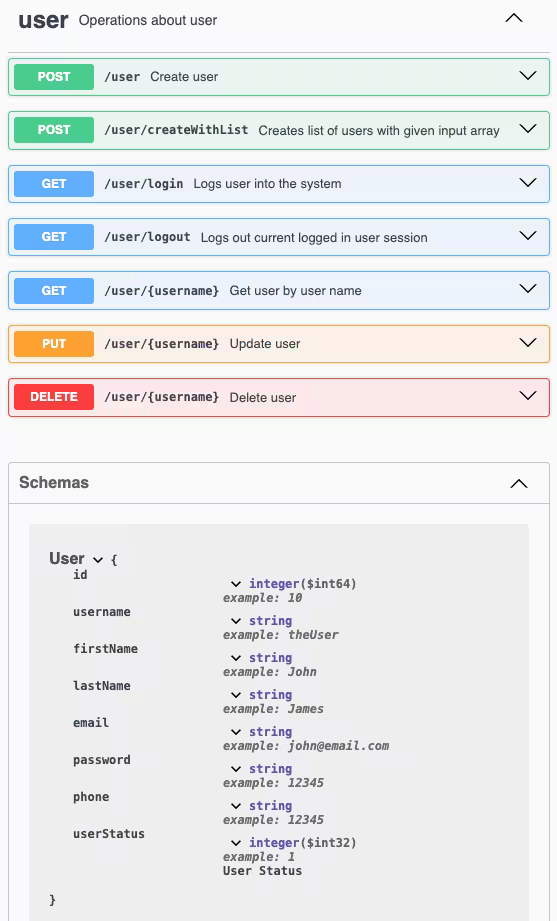This screenshot has height=921, width=557.
Task: Click the 'integer($int32)' type label
Action: coord(303,843)
